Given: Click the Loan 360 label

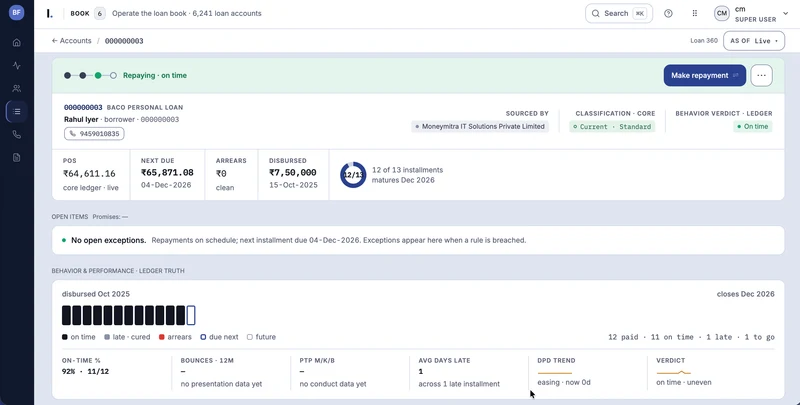Looking at the screenshot, I should point(704,41).
